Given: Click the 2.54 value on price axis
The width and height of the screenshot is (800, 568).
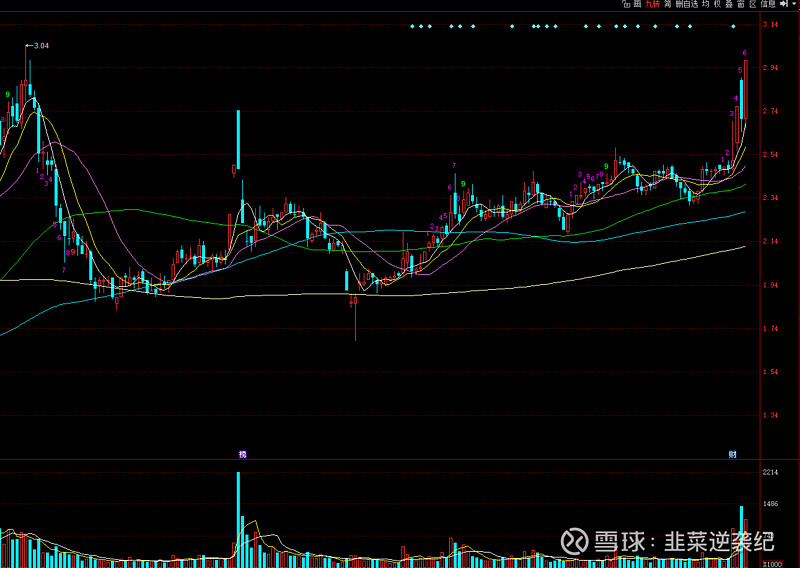Looking at the screenshot, I should 770,155.
